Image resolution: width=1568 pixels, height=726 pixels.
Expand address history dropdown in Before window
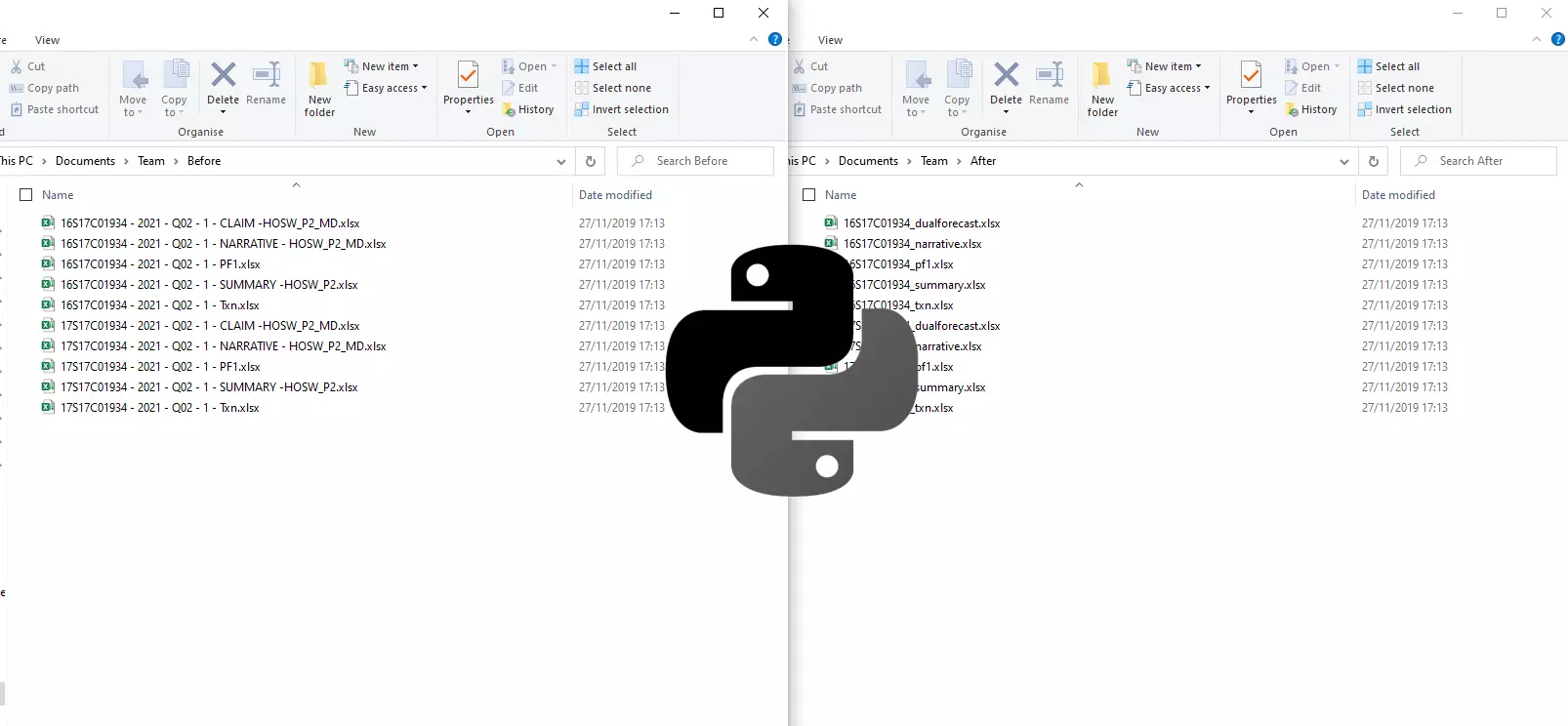tap(560, 162)
